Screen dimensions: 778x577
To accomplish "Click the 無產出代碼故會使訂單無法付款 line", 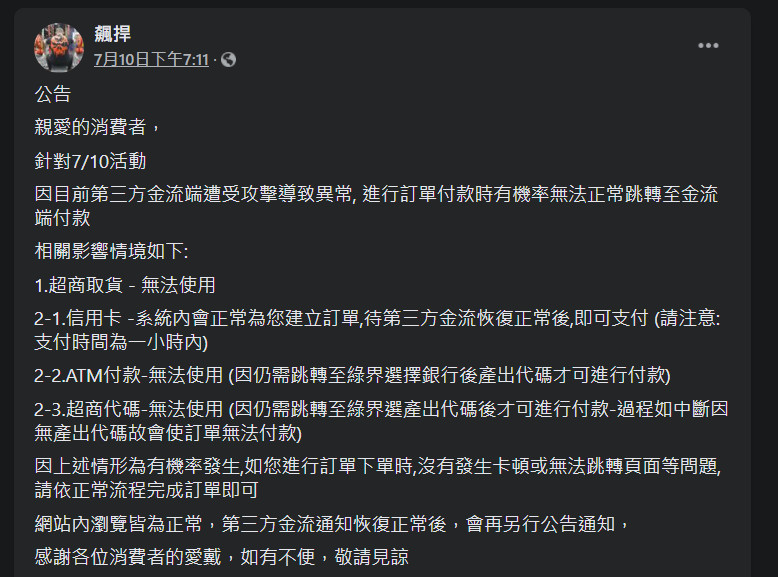I will 167,433.
